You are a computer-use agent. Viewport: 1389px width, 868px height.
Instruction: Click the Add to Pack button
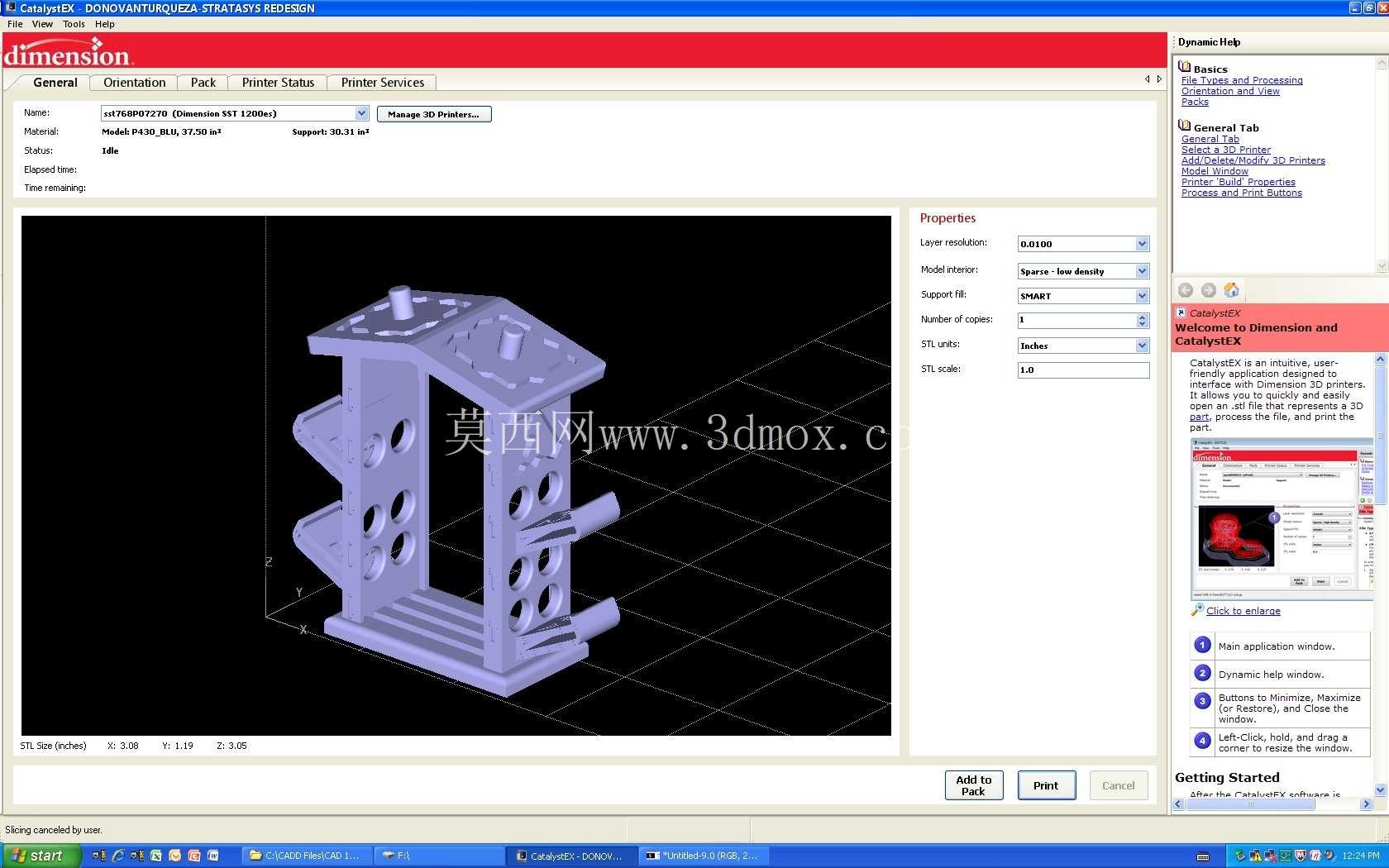tap(974, 785)
